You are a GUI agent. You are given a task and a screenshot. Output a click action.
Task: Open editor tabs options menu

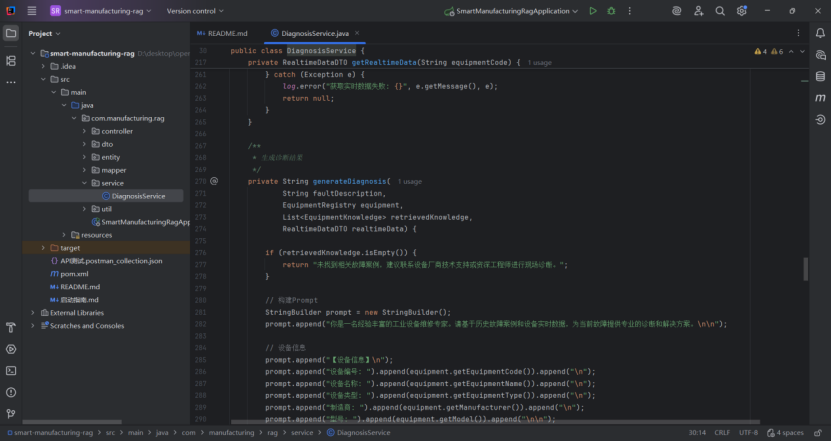click(x=798, y=33)
